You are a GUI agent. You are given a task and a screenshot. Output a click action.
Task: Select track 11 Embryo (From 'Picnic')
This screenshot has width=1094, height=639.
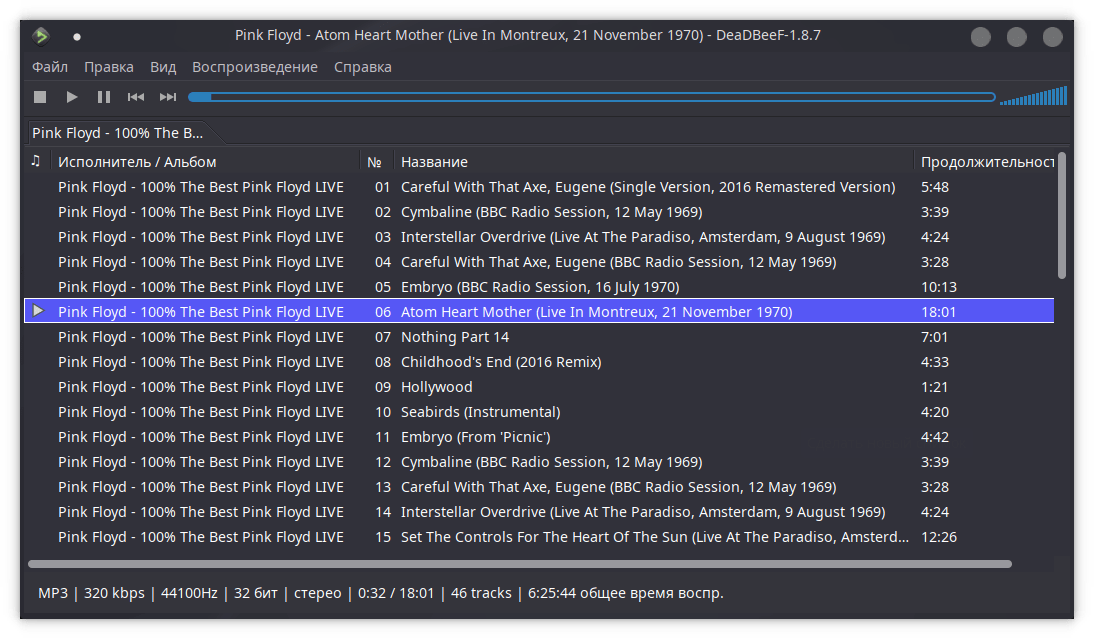pos(539,437)
